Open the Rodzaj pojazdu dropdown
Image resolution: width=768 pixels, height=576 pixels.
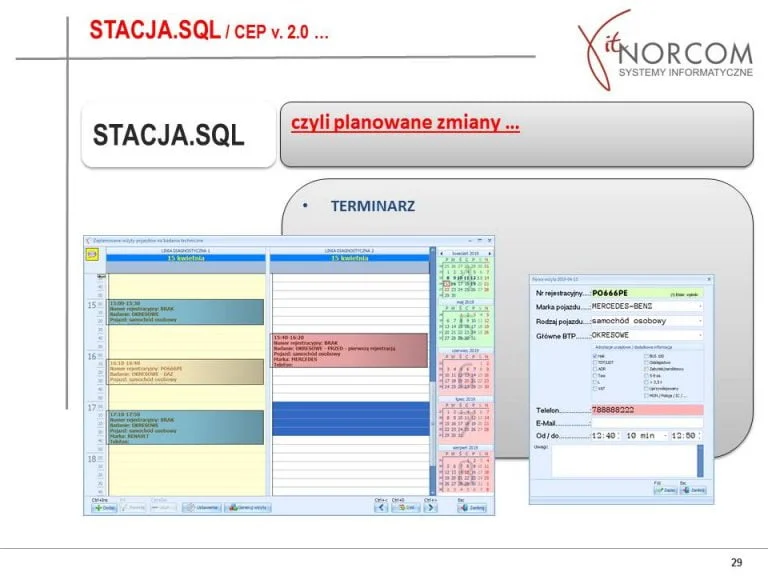click(700, 321)
